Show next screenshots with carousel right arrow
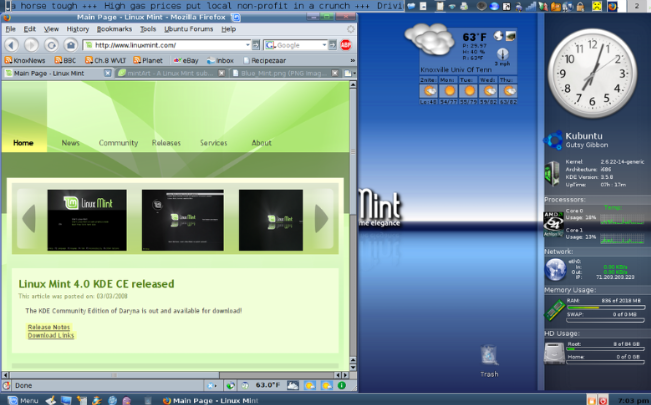 [x=321, y=218]
